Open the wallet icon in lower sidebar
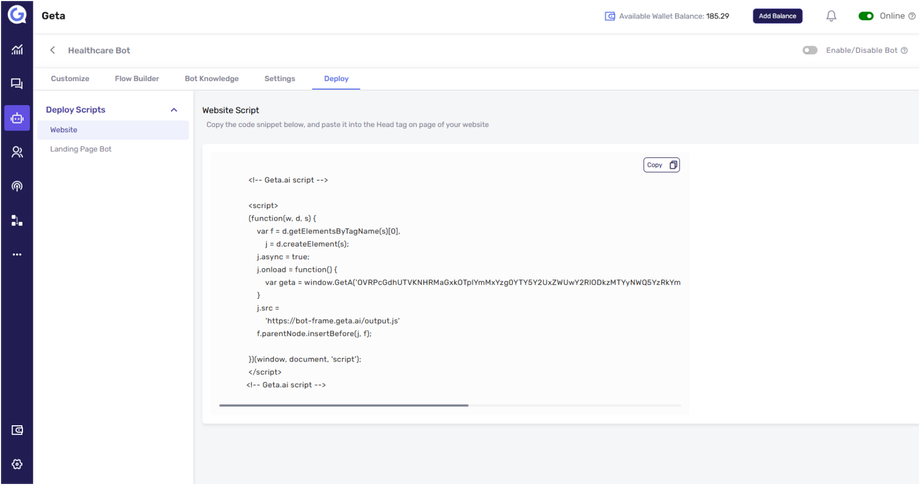This screenshot has height=485, width=920. coord(17,430)
